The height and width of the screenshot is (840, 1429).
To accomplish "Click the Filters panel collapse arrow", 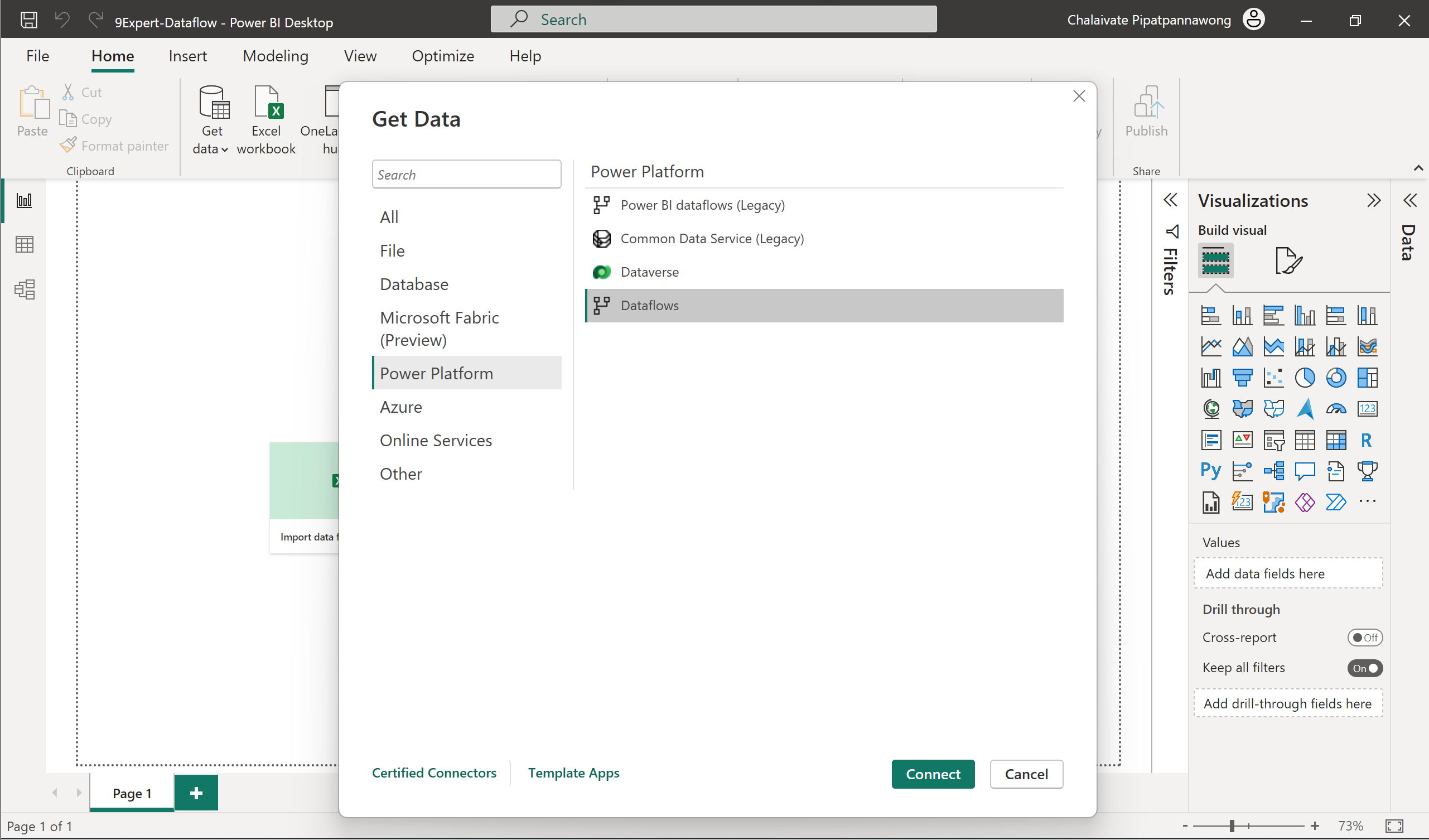I will coord(1171,199).
